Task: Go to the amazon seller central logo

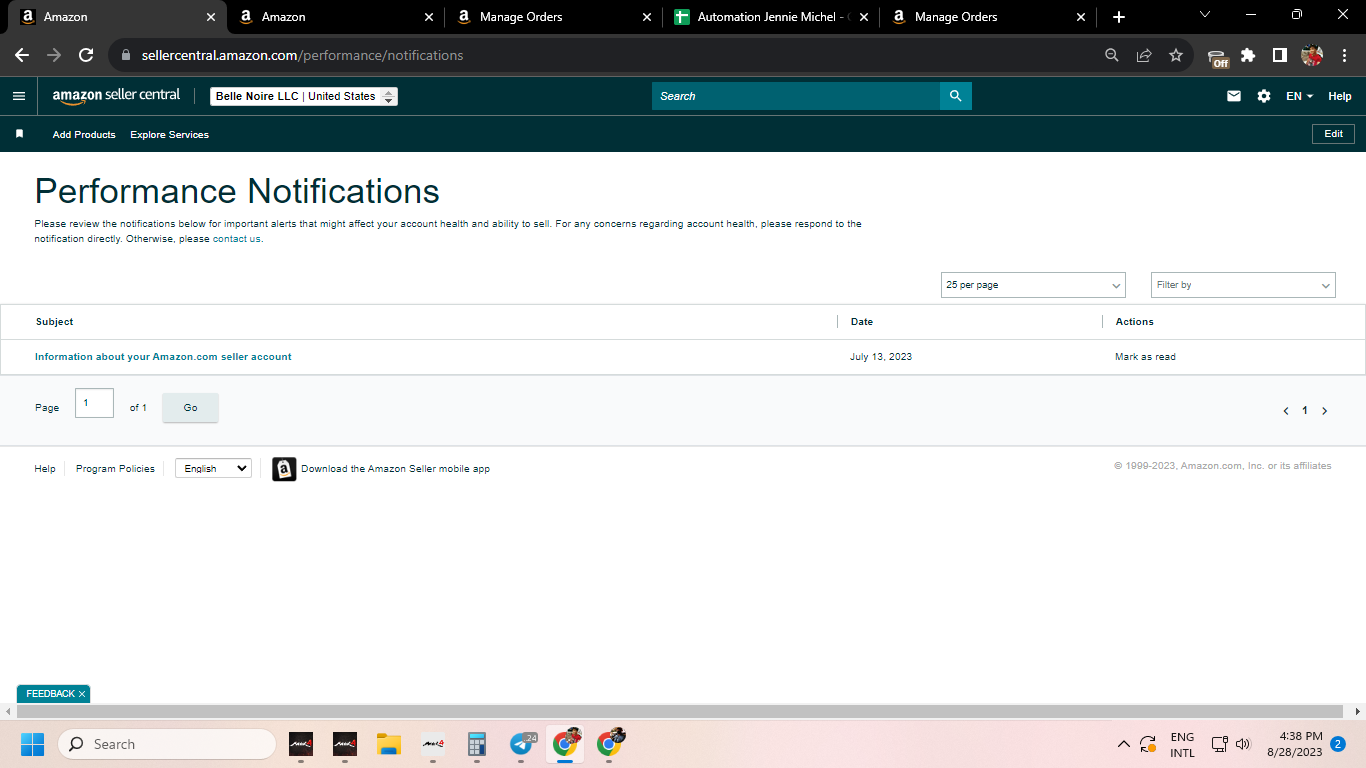Action: pos(116,96)
